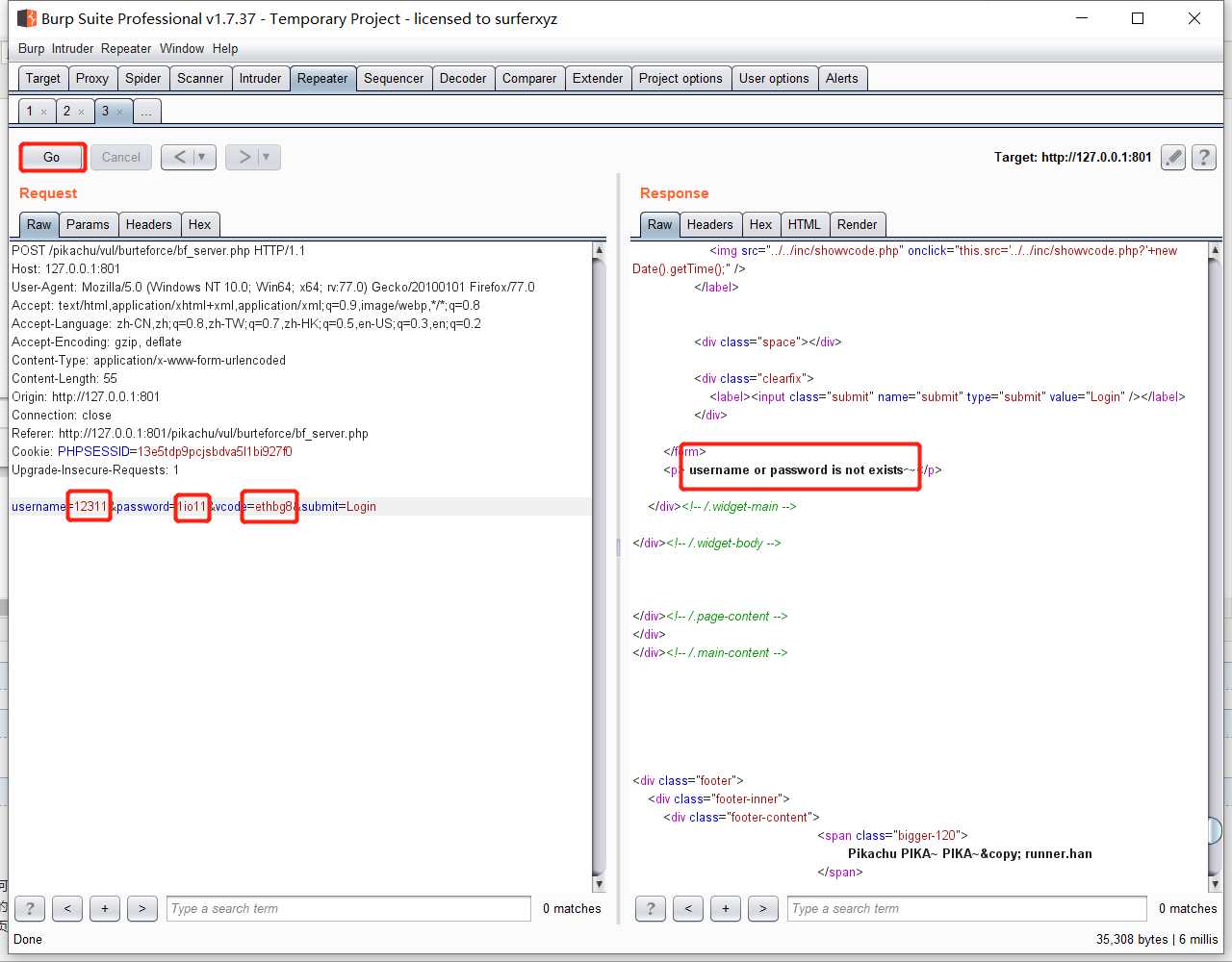Image resolution: width=1232 pixels, height=962 pixels.
Task: Click the Content-Length: 55 header line
Action: click(64, 378)
